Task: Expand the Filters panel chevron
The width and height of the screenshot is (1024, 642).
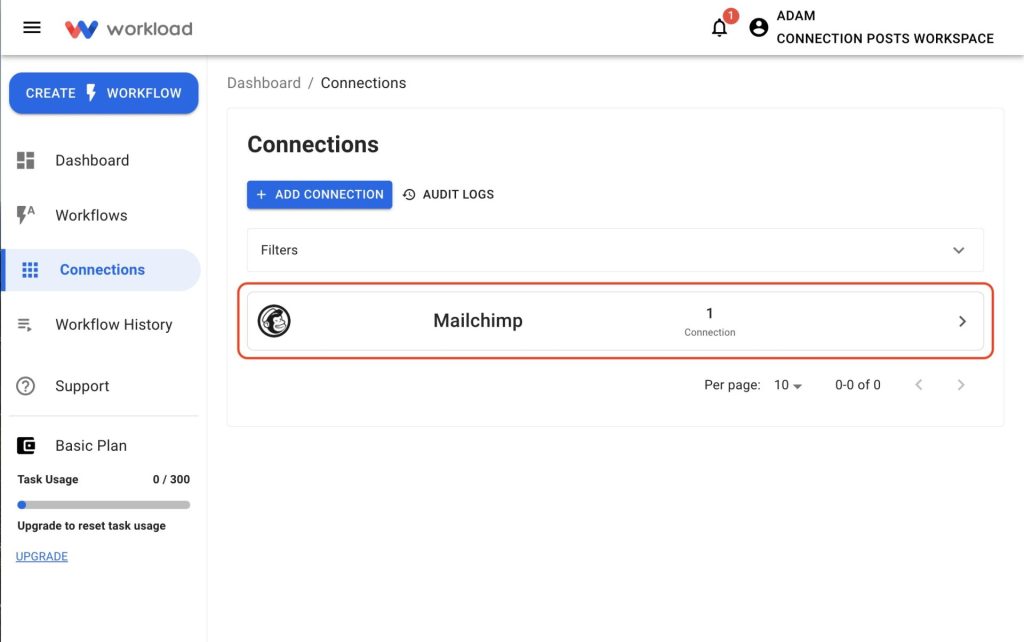Action: 958,250
